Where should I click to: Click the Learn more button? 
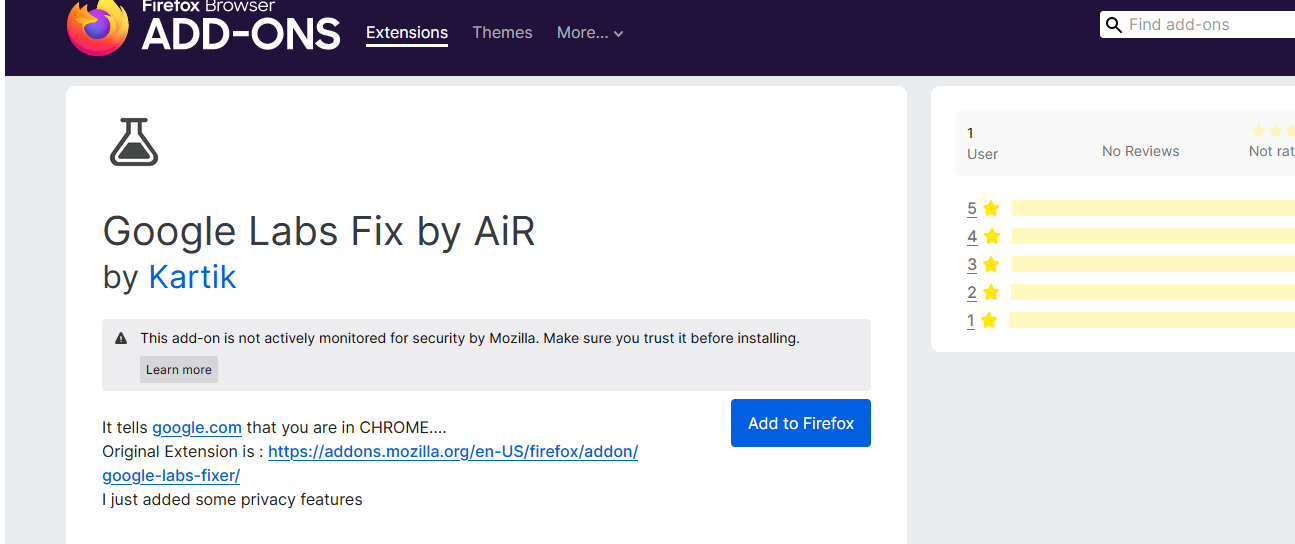point(179,370)
